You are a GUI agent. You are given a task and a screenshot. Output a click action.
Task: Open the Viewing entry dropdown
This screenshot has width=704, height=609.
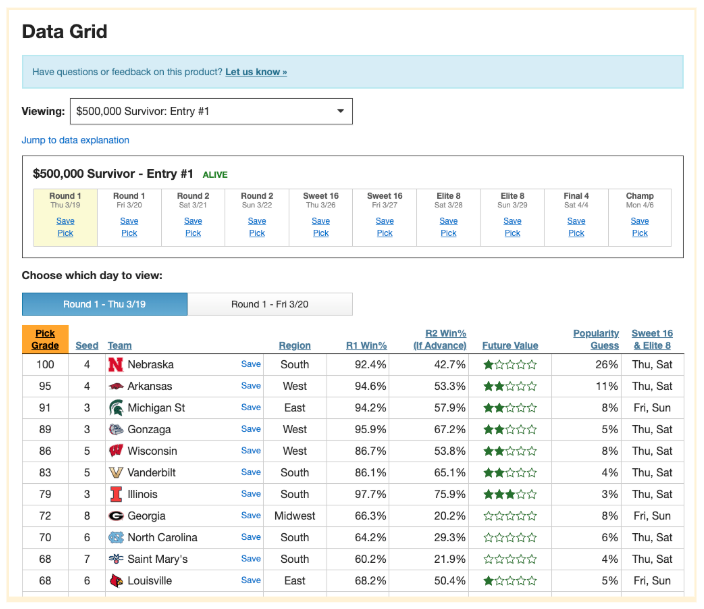[210, 111]
